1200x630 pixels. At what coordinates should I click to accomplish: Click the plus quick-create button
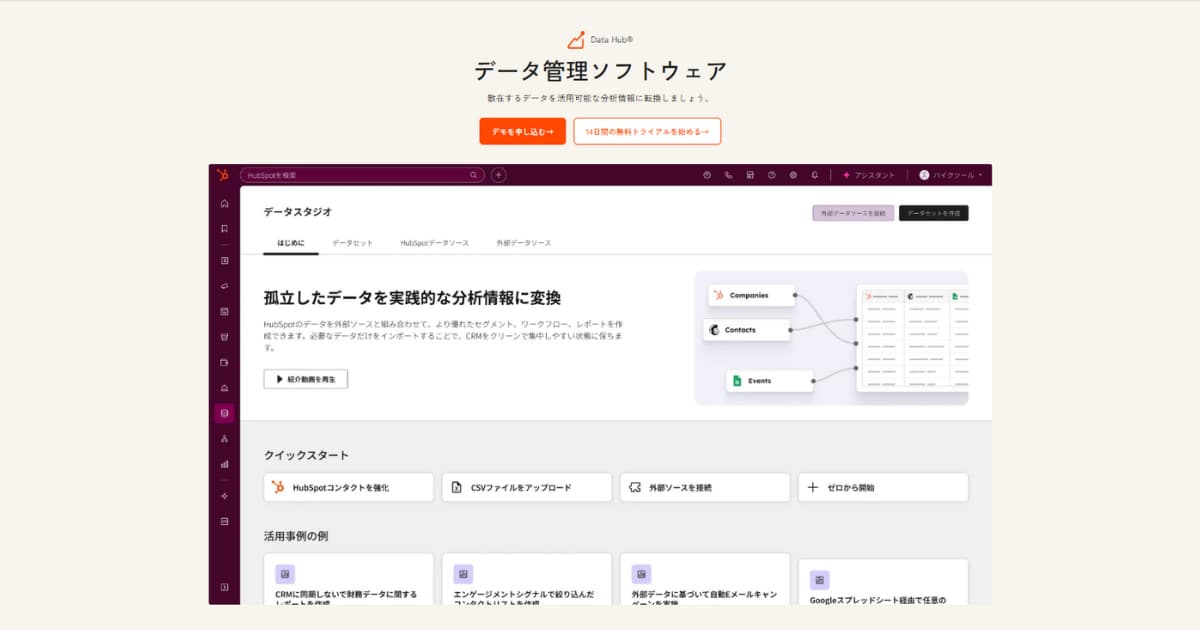coord(499,175)
